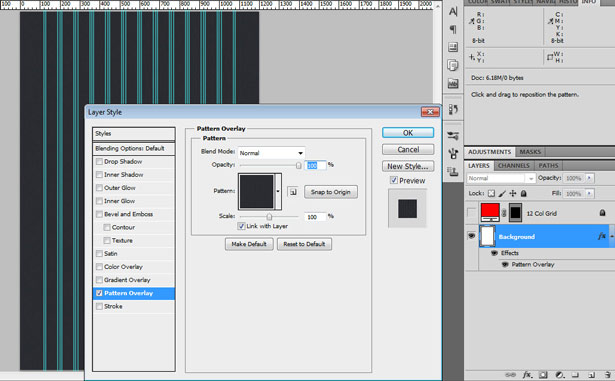Viewport: 615px width, 381px height.
Task: Open the Clone Source panel icon
Action: [453, 65]
